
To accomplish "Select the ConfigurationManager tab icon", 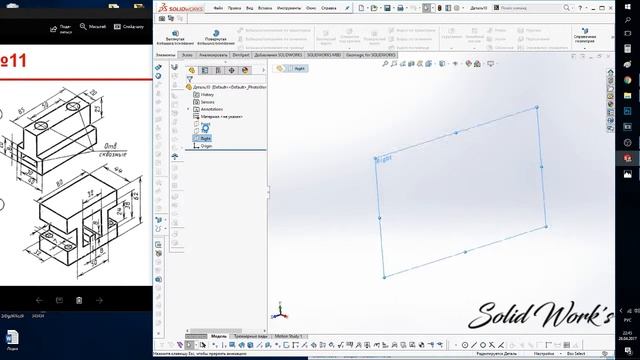I will (218, 70).
